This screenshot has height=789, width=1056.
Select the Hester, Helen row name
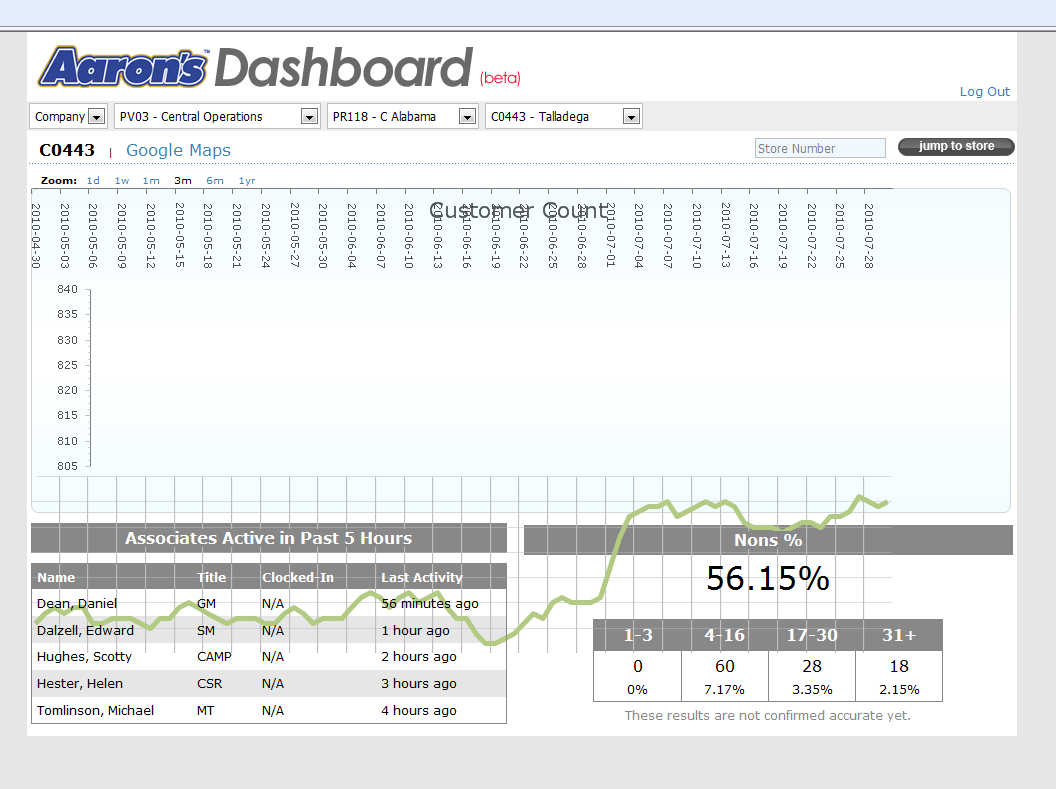[79, 683]
